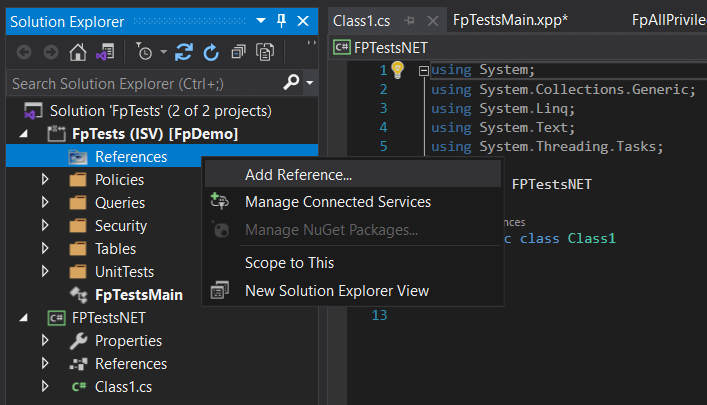Select the Policies folder
Viewport: 707px width, 405px height.
tap(119, 180)
